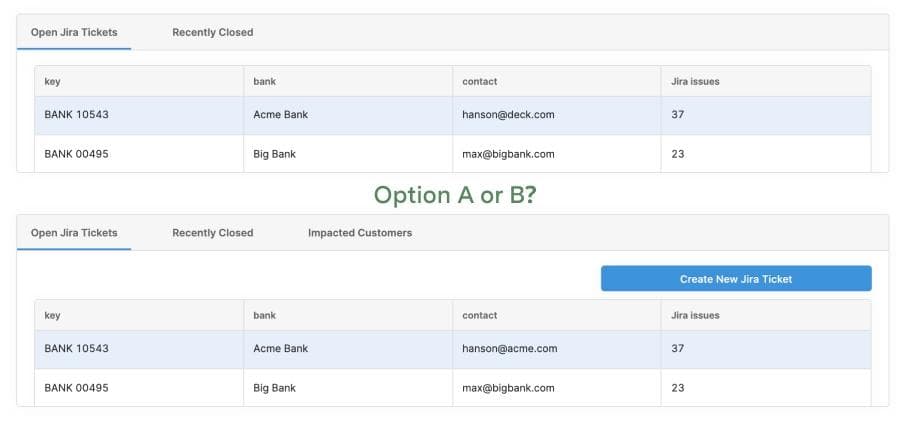Click Jira issues header under Create button
The width and height of the screenshot is (910, 430).
click(x=695, y=315)
